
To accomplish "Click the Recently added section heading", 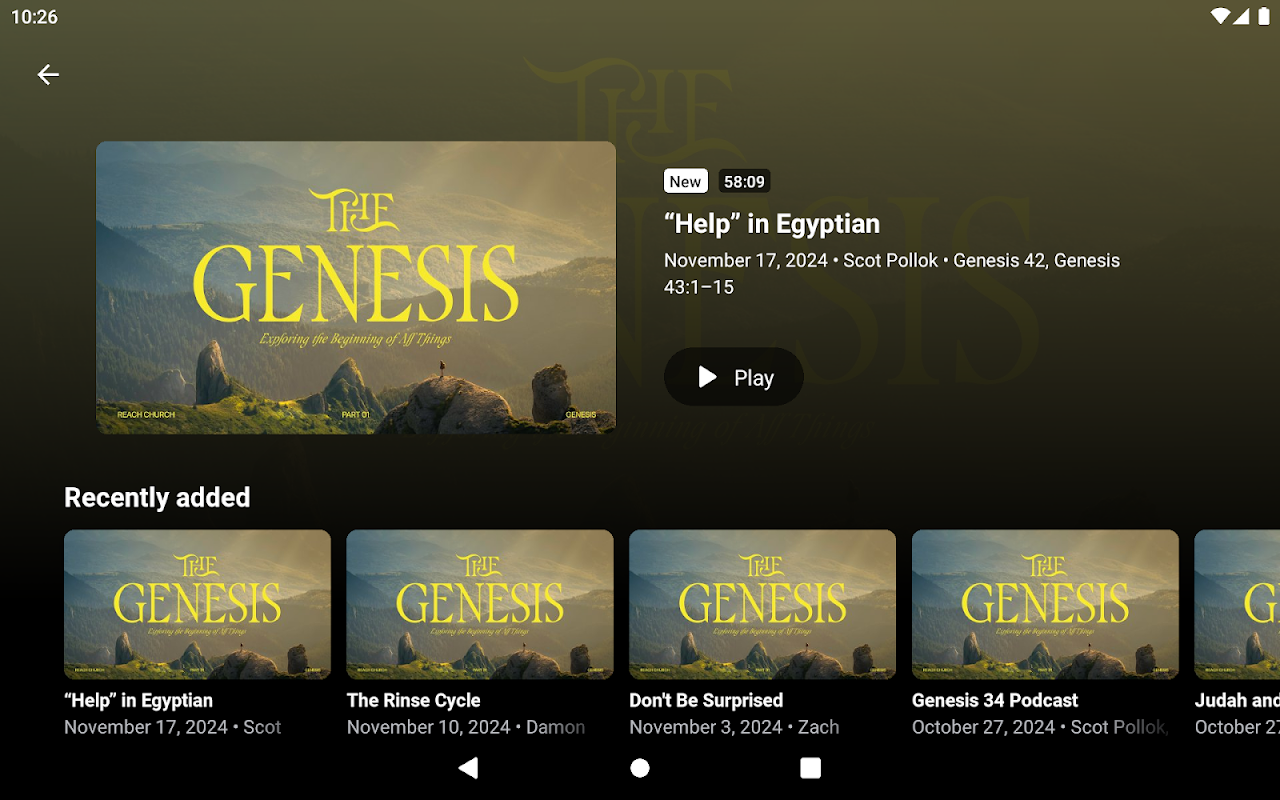I will tap(157, 497).
